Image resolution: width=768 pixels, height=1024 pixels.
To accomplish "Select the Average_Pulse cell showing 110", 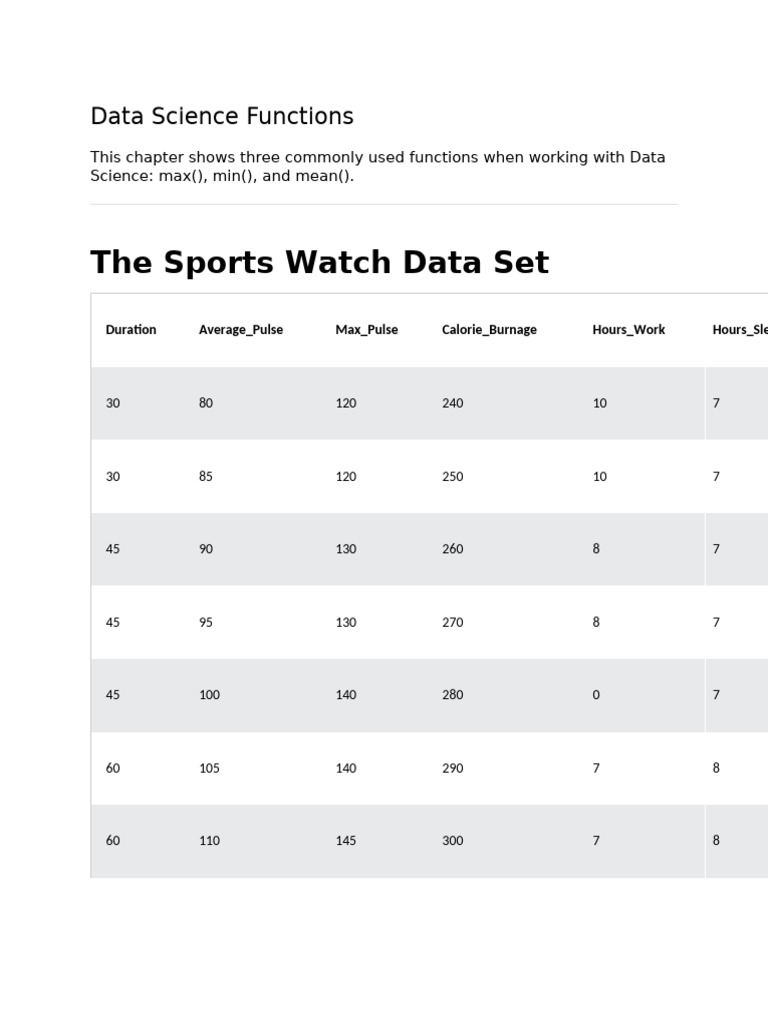I will 209,841.
